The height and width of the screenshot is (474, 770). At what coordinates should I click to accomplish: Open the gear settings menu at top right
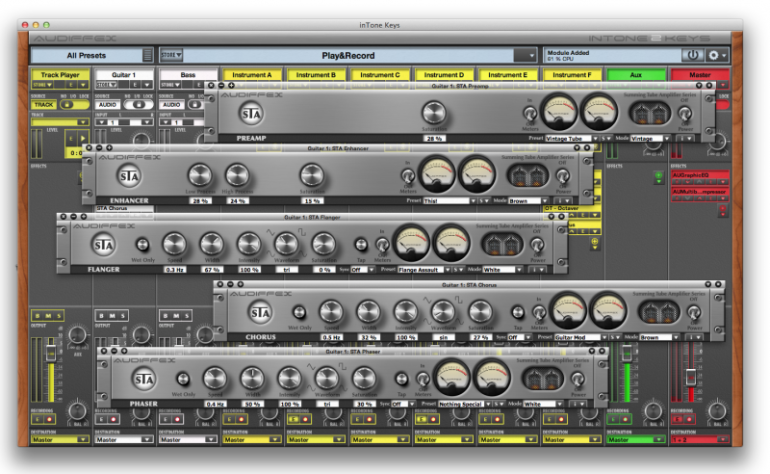click(717, 55)
